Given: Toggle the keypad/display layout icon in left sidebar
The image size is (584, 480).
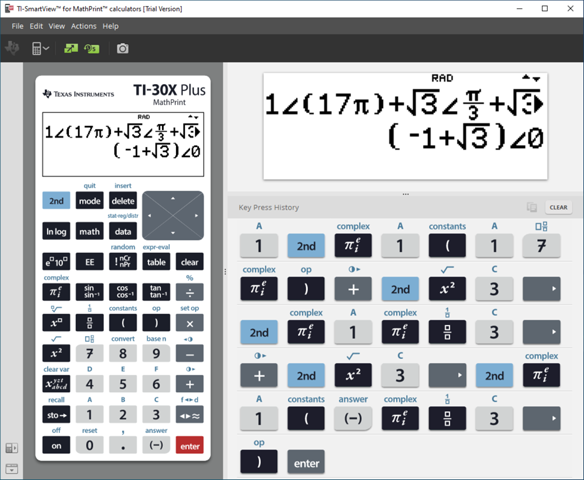Looking at the screenshot, I should tap(12, 448).
